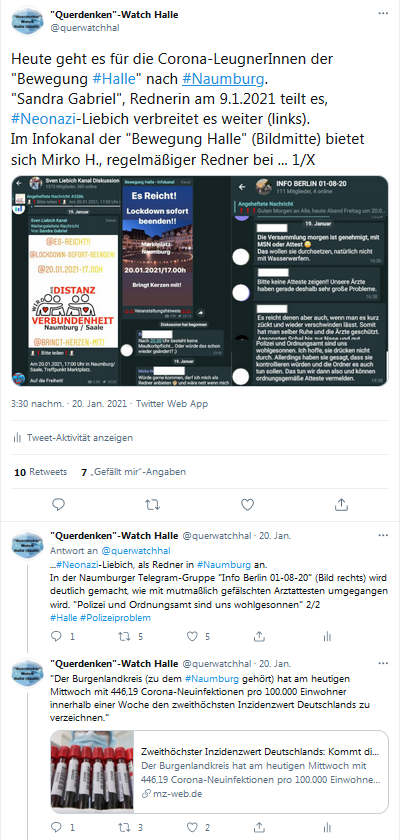Reply to the main tweet
401x840 pixels.
[x=59, y=504]
